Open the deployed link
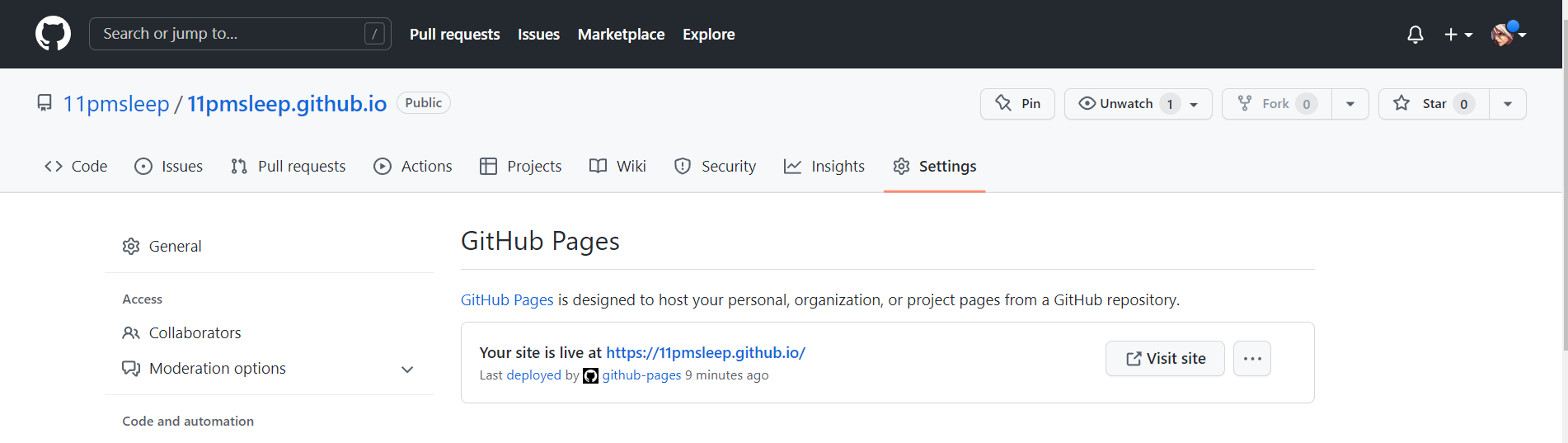The image size is (1568, 443). pos(533,375)
